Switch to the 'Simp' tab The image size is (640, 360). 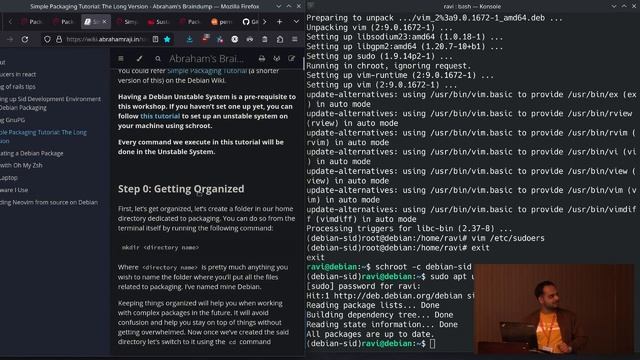(127, 22)
